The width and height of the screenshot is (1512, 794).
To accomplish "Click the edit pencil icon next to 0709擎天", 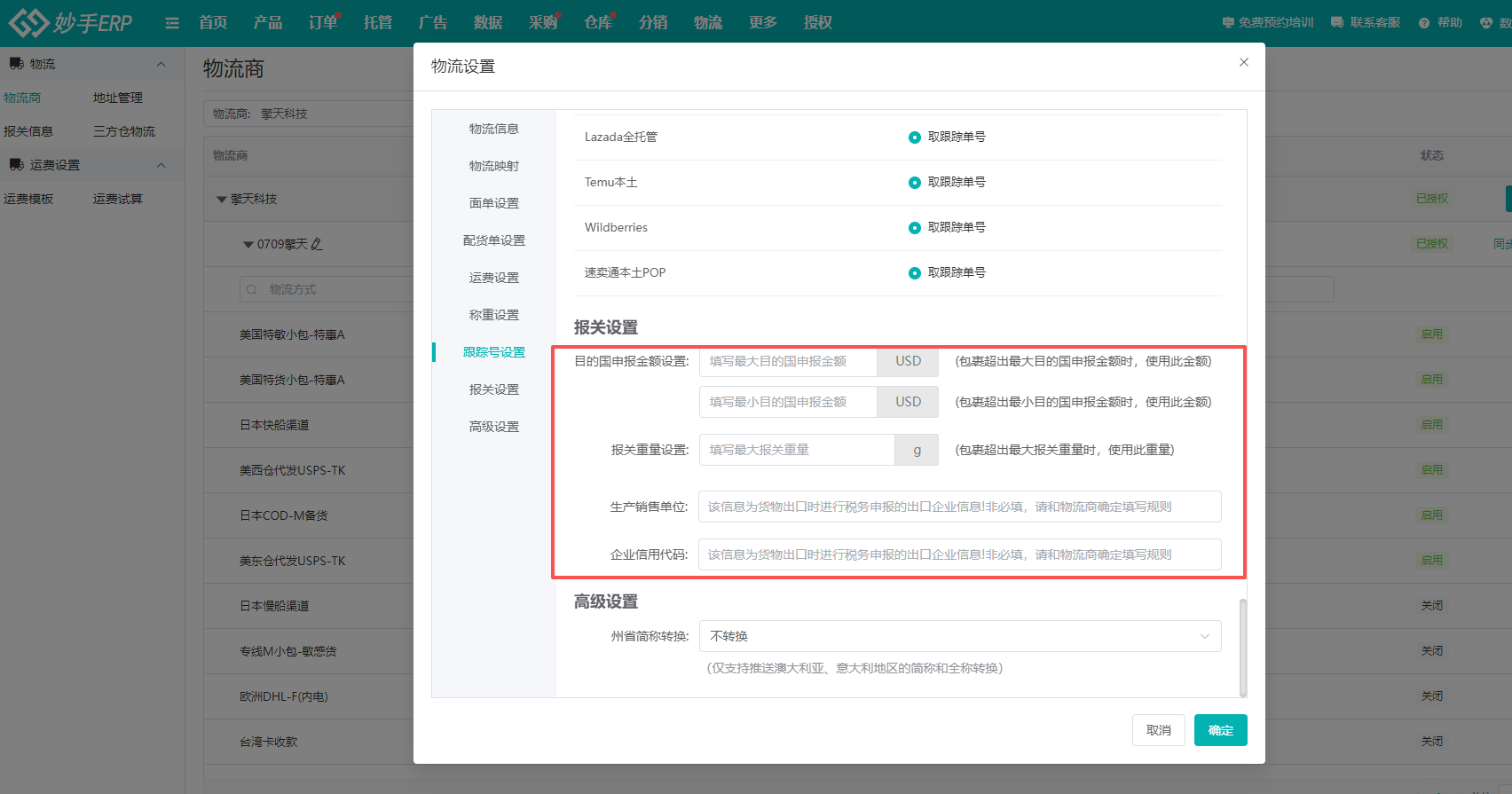I will [317, 244].
